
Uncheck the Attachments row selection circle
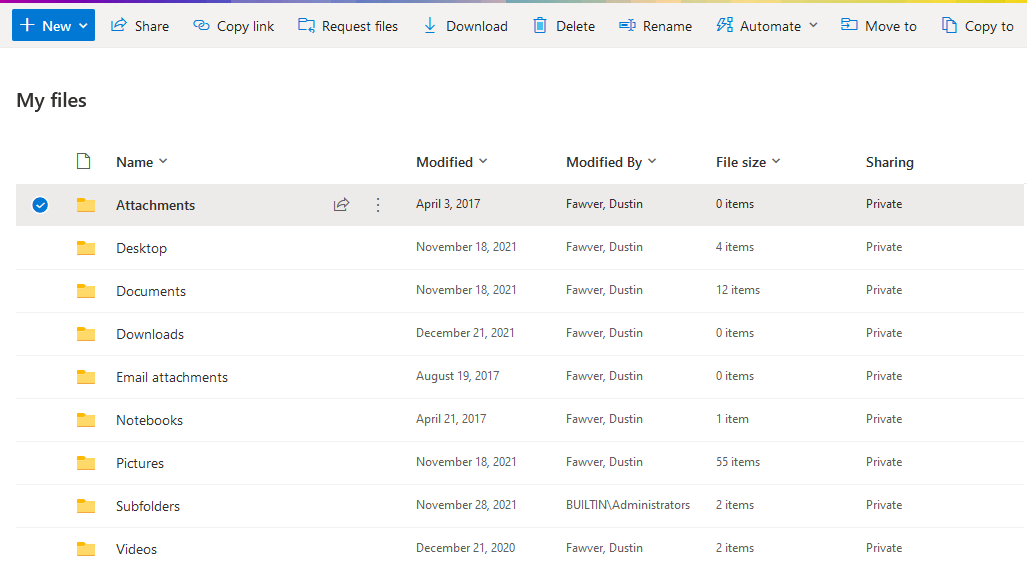(x=40, y=205)
